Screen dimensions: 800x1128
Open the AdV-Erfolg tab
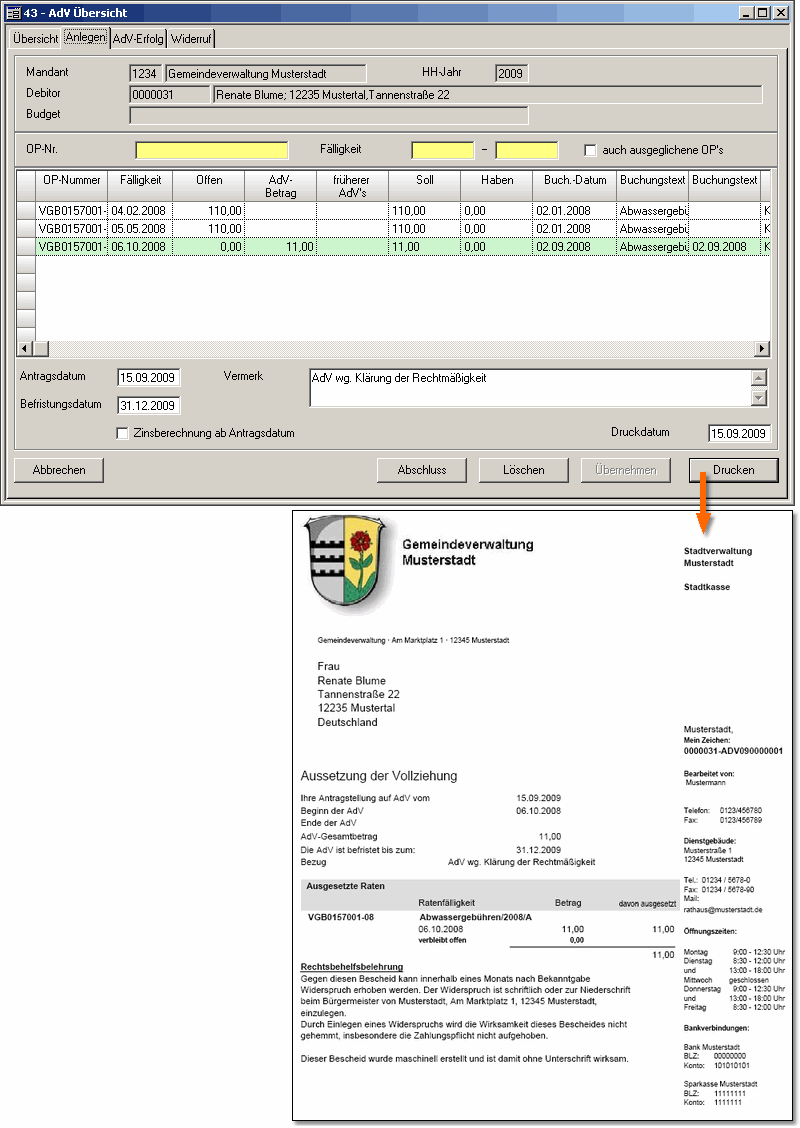coord(138,39)
